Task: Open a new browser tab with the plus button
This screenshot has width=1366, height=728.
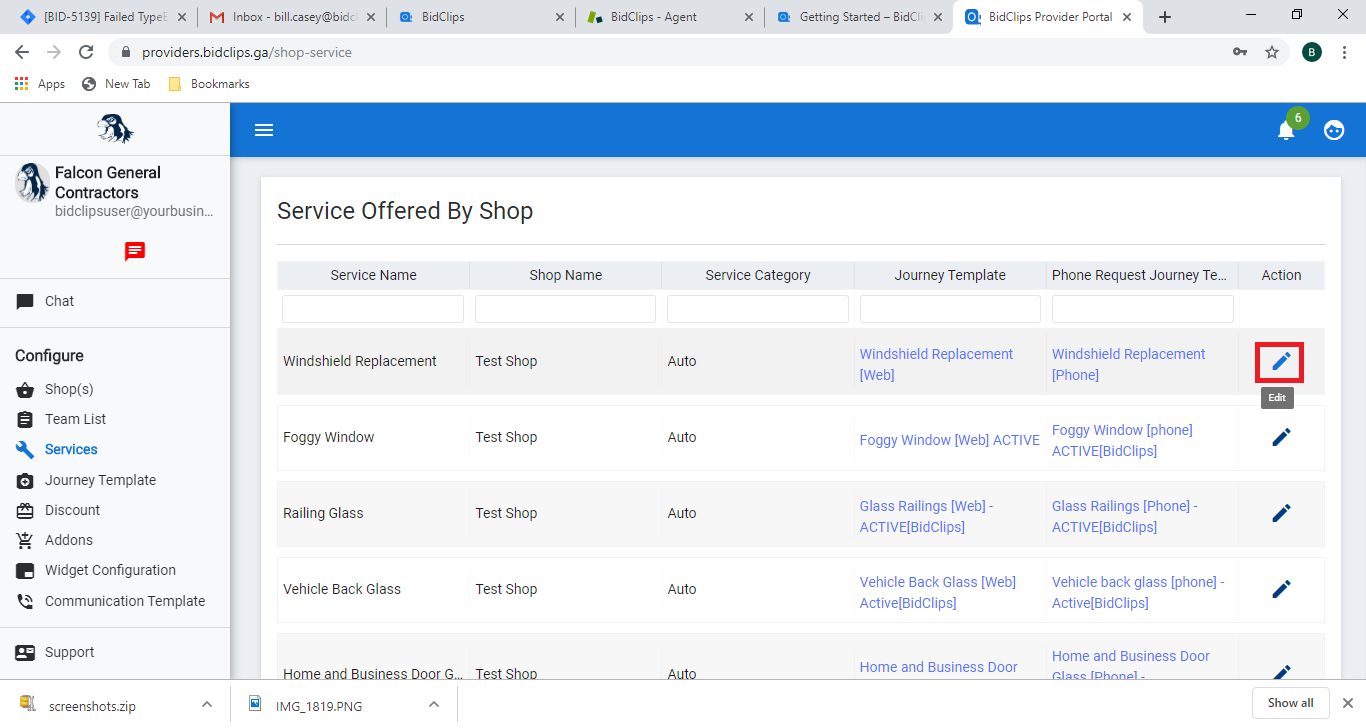Action: pos(1165,17)
